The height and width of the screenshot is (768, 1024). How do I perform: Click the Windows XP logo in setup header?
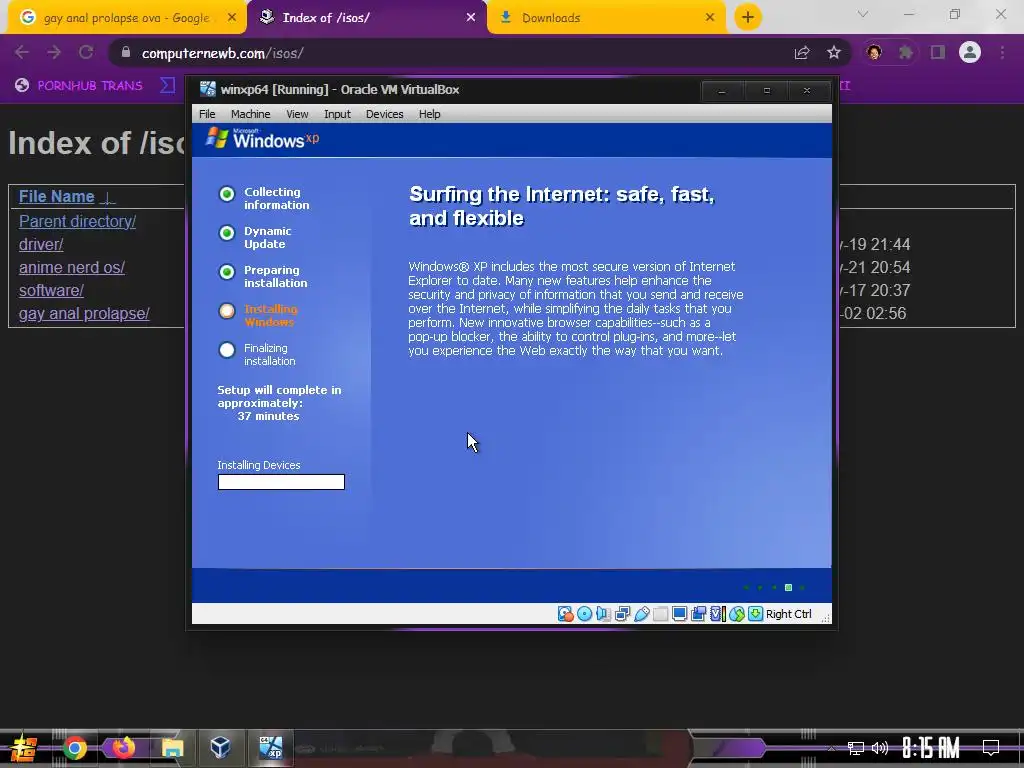[x=263, y=138]
